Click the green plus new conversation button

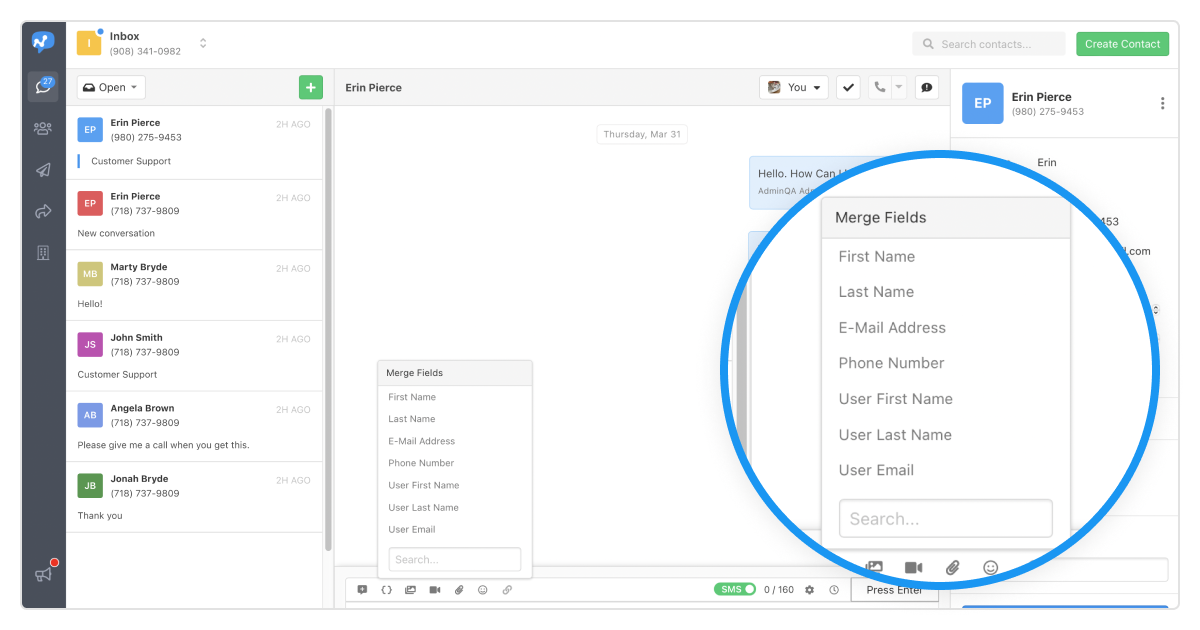click(311, 87)
